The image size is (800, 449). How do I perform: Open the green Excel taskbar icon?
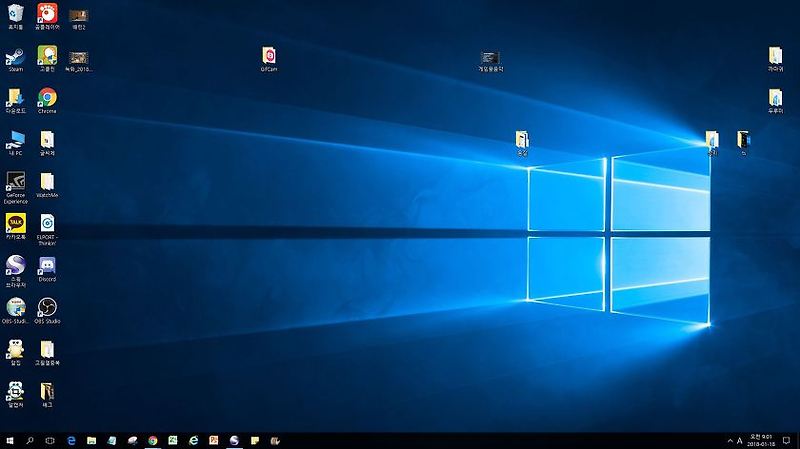(173, 440)
